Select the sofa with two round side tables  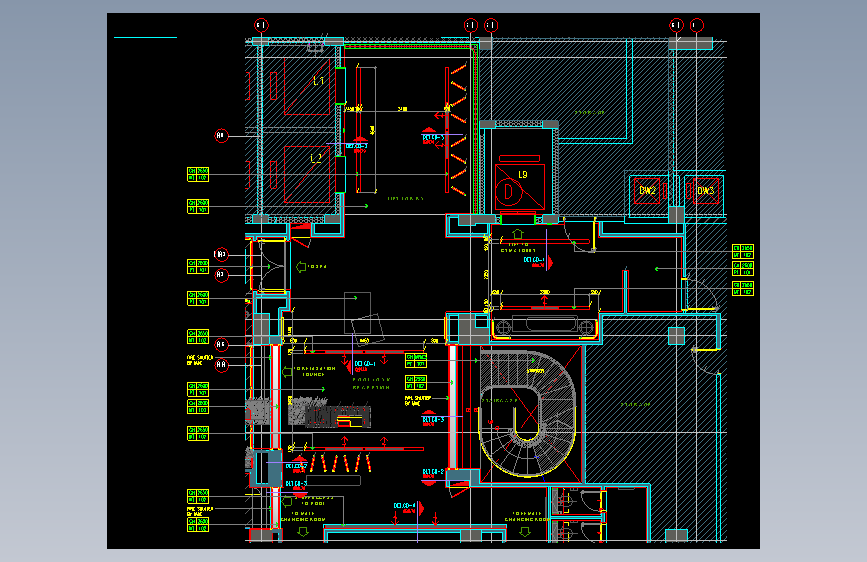tap(545, 326)
